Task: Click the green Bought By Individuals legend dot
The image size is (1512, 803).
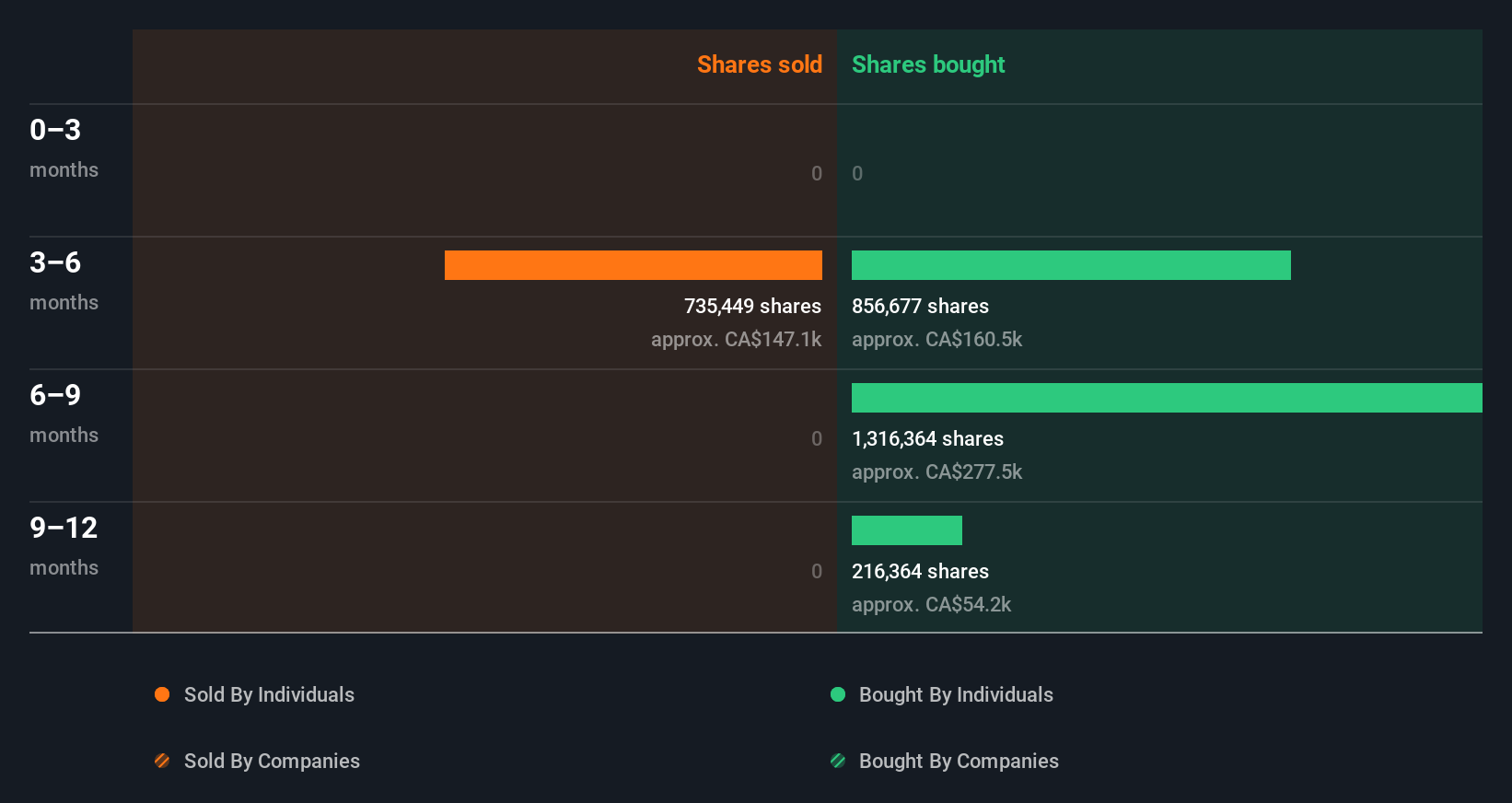Action: coord(838,694)
